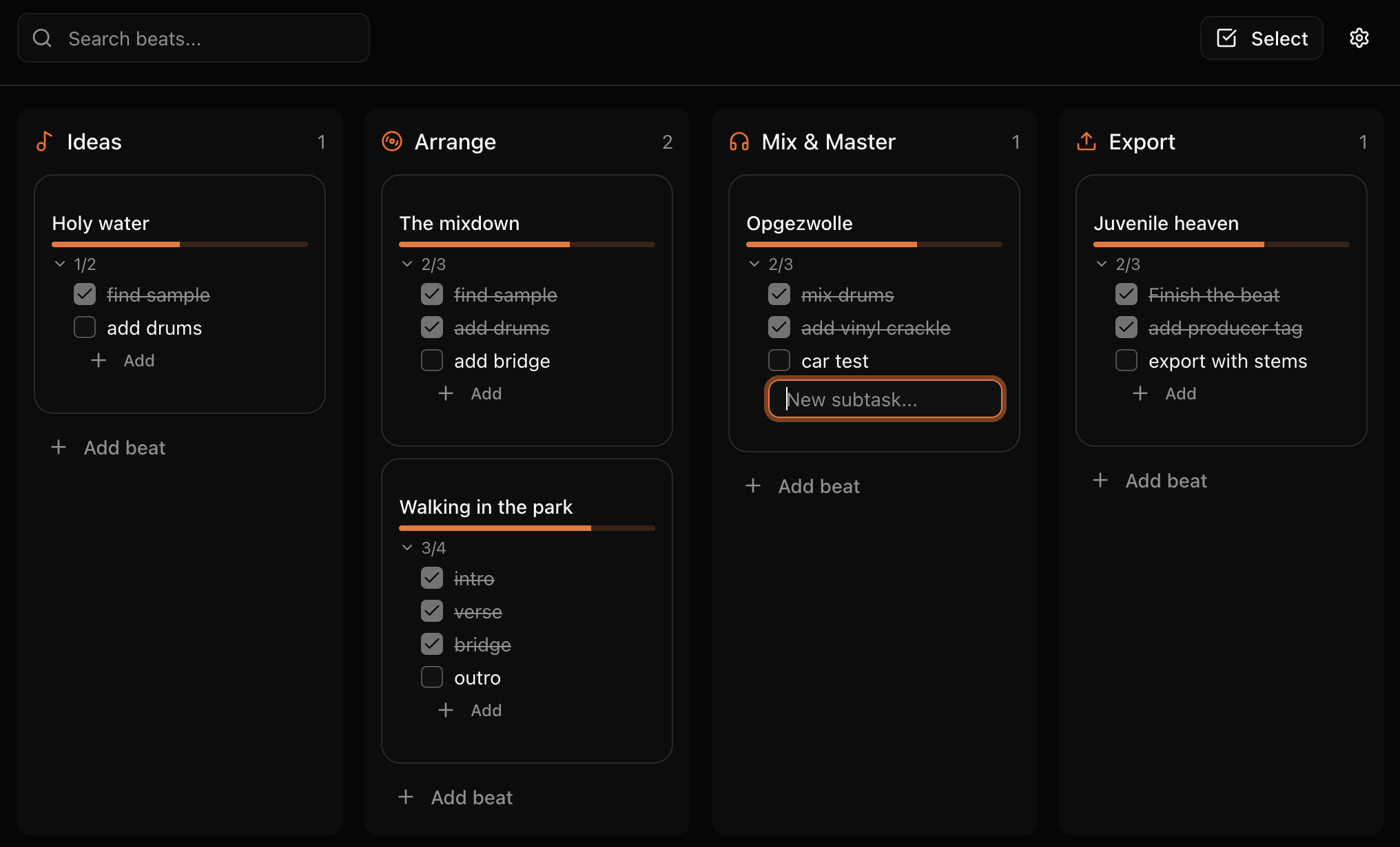Check the car test subtask in Opgezwolle
The height and width of the screenshot is (847, 1400).
[779, 360]
